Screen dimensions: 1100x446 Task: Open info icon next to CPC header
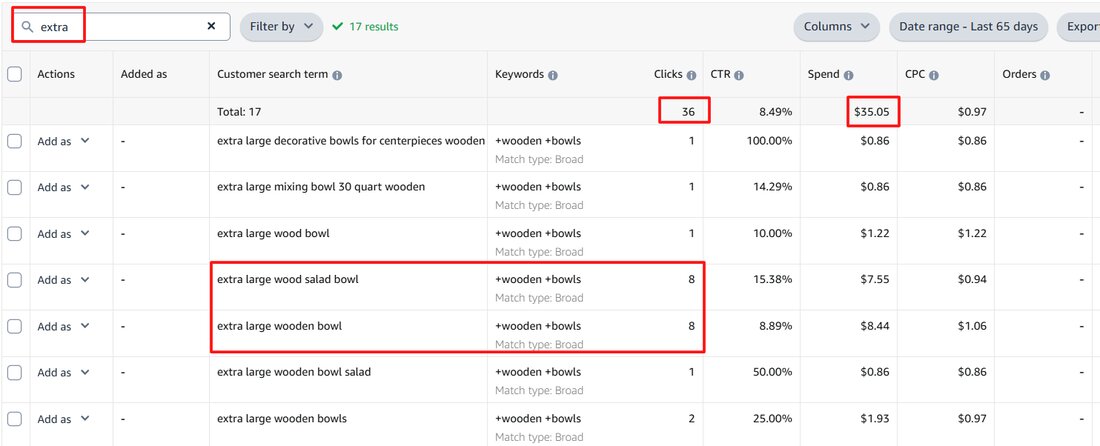(934, 75)
